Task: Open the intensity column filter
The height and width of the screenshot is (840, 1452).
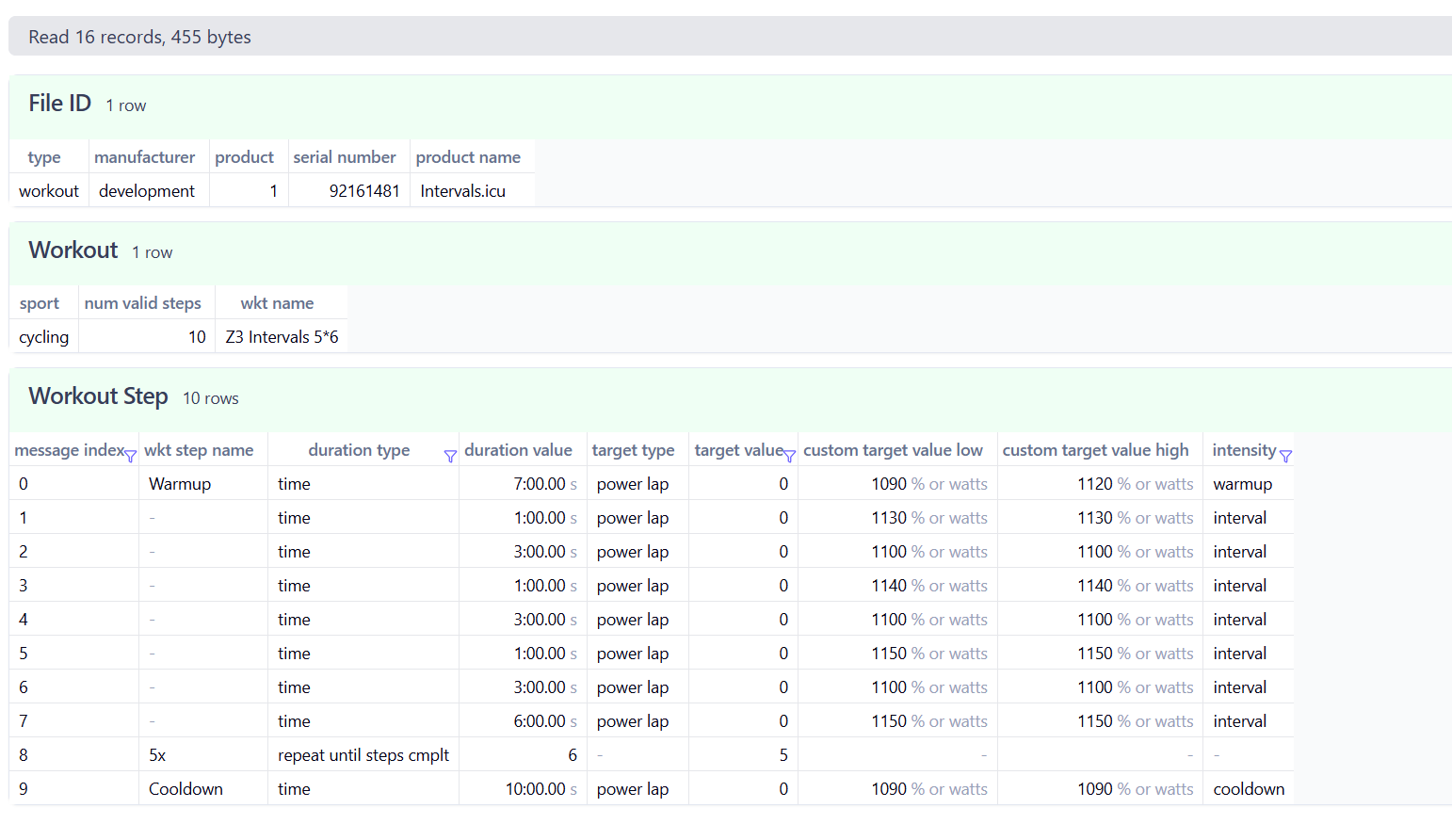Action: pyautogui.click(x=1285, y=456)
